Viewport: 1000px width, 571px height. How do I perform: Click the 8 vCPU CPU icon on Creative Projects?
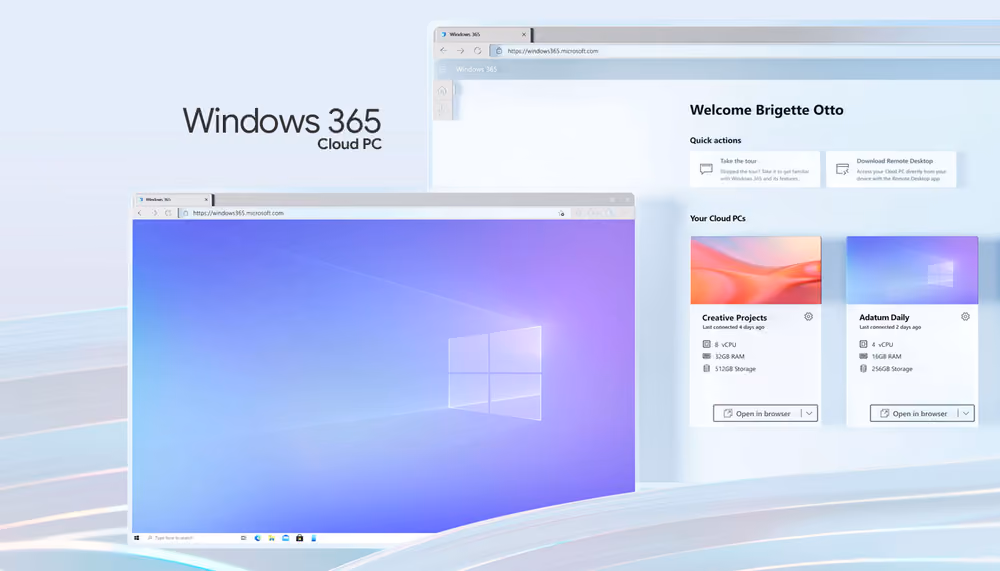pyautogui.click(x=706, y=344)
